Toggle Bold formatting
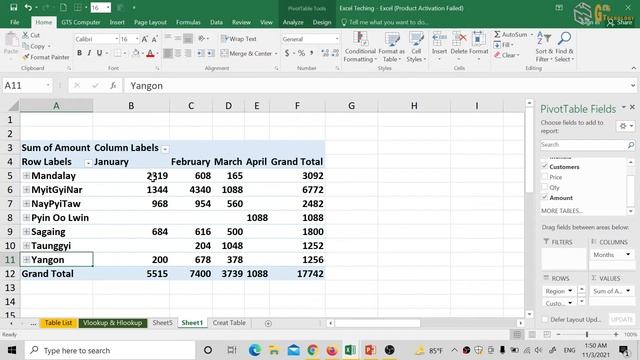Screen dimensions: 640x360 (79, 53)
